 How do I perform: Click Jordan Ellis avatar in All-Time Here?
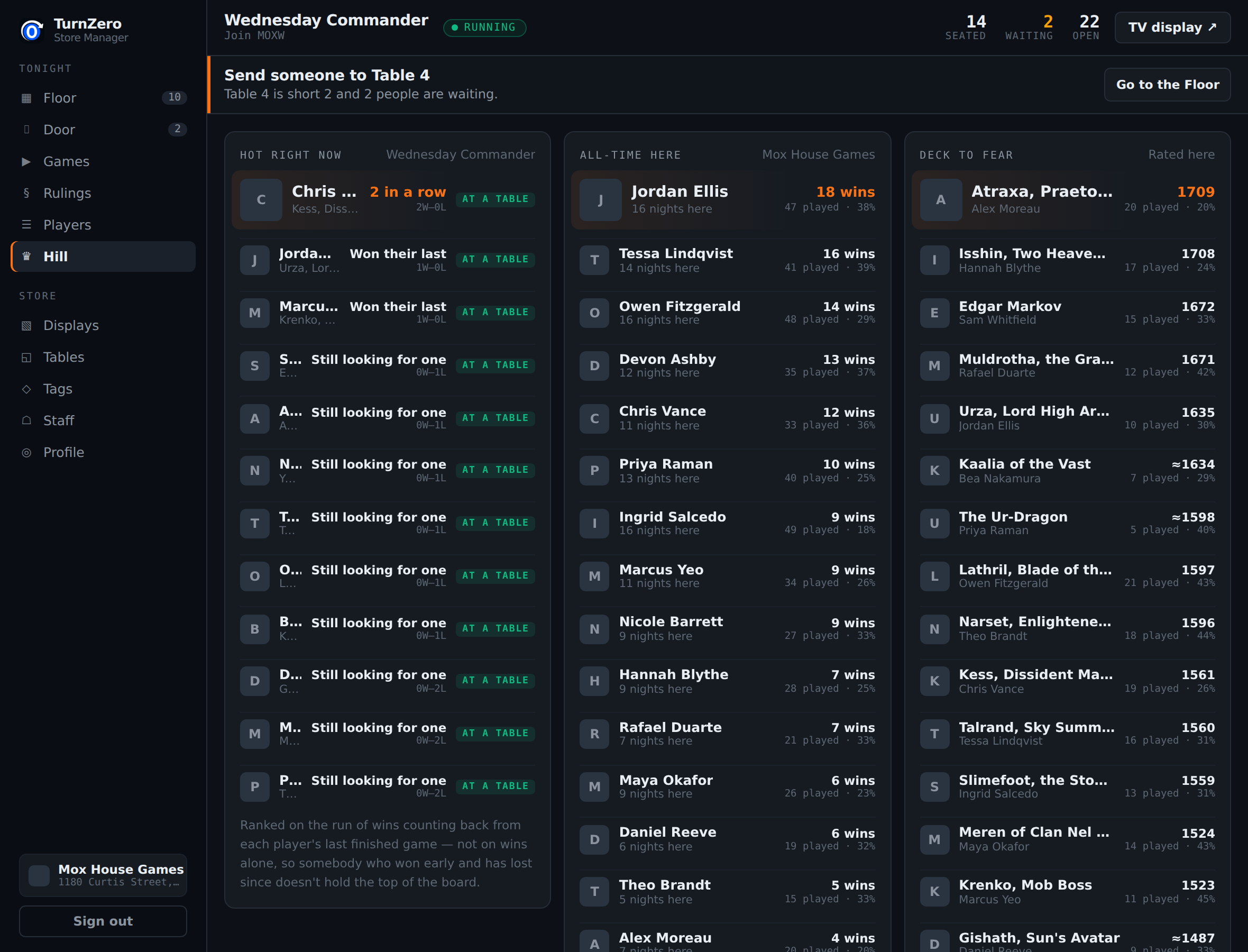pos(601,200)
